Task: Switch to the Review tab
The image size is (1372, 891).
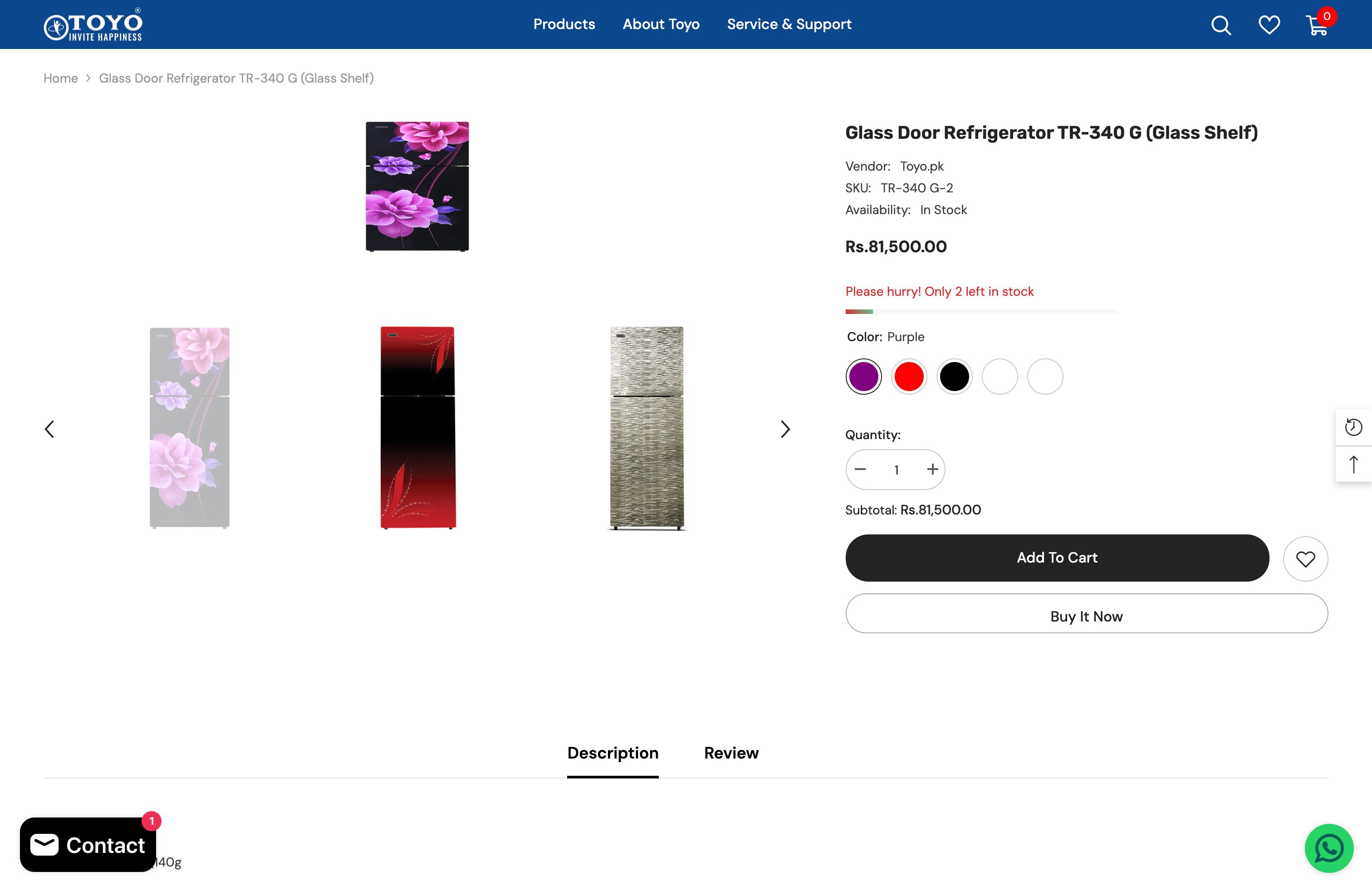Action: pos(731,753)
